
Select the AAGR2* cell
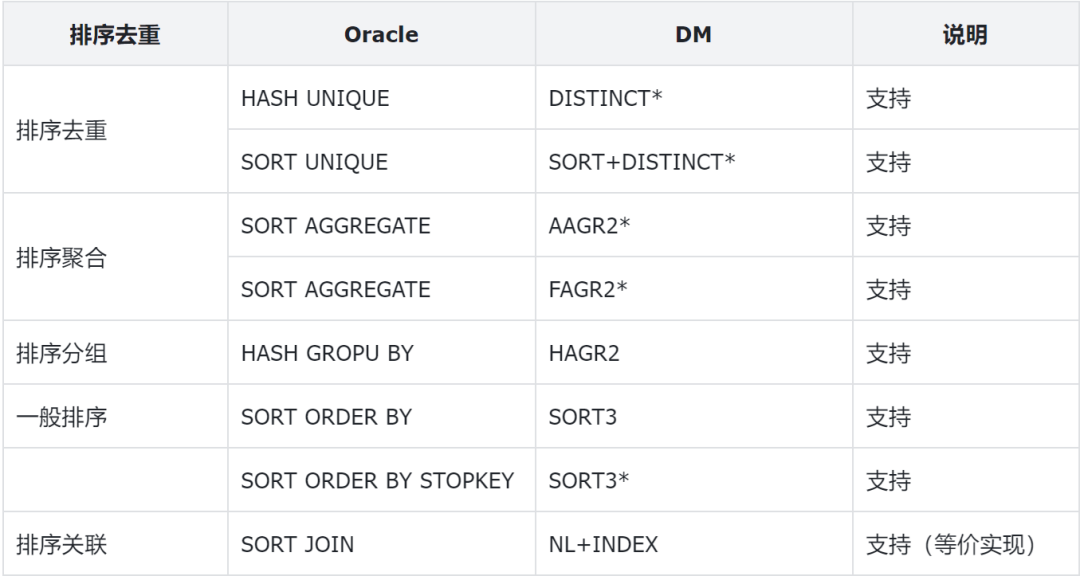[x=589, y=226]
